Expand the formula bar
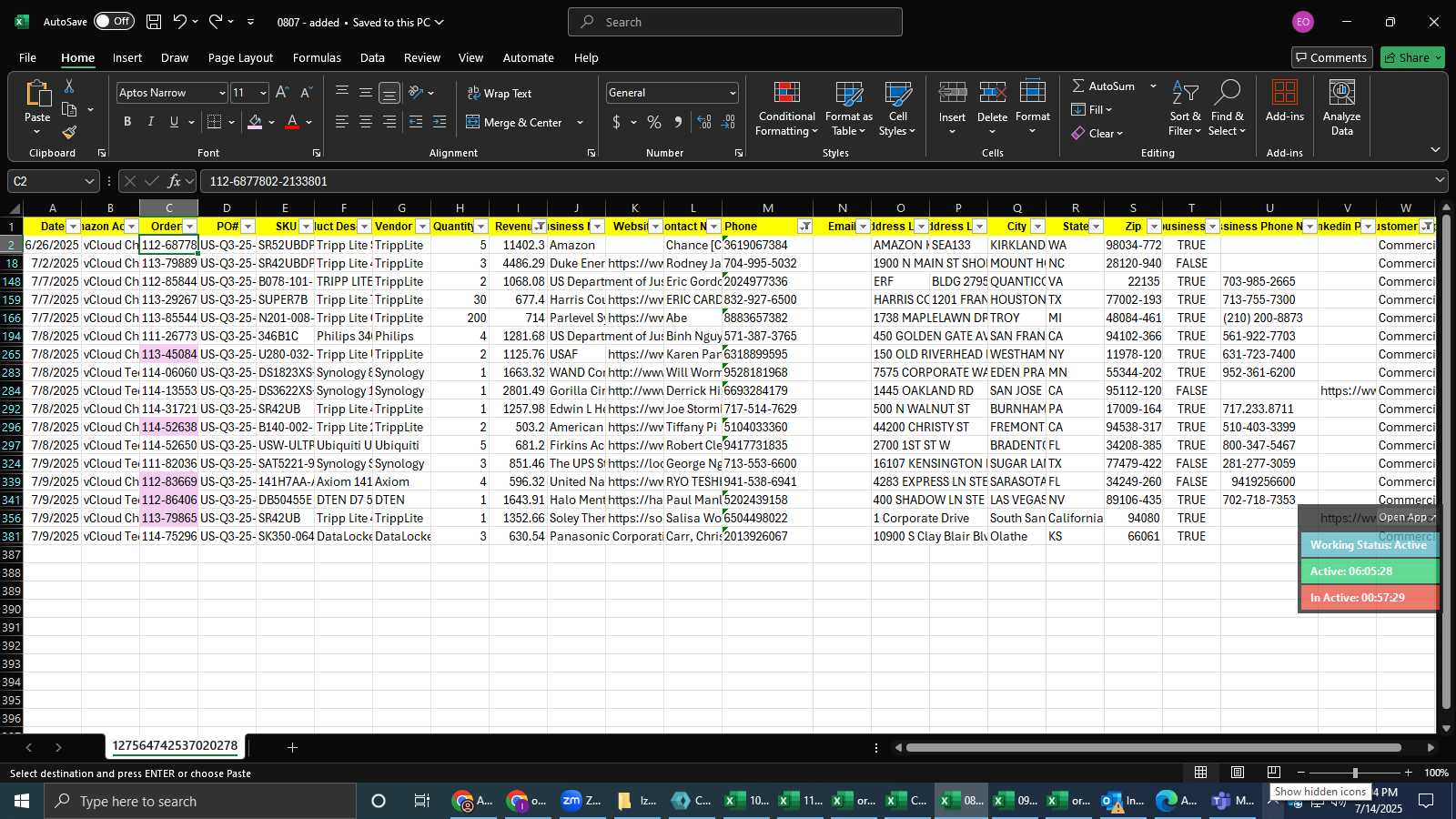This screenshot has height=819, width=1456. point(1440,180)
